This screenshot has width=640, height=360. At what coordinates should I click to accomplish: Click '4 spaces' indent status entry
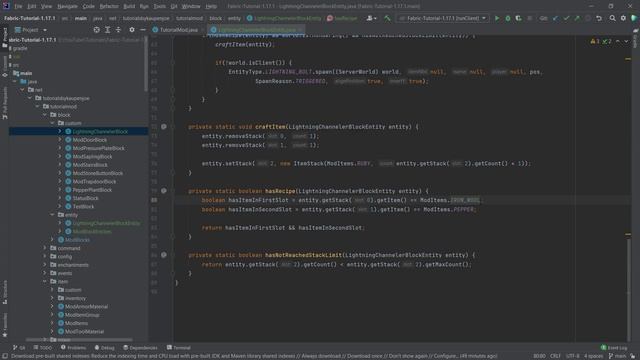click(x=593, y=356)
